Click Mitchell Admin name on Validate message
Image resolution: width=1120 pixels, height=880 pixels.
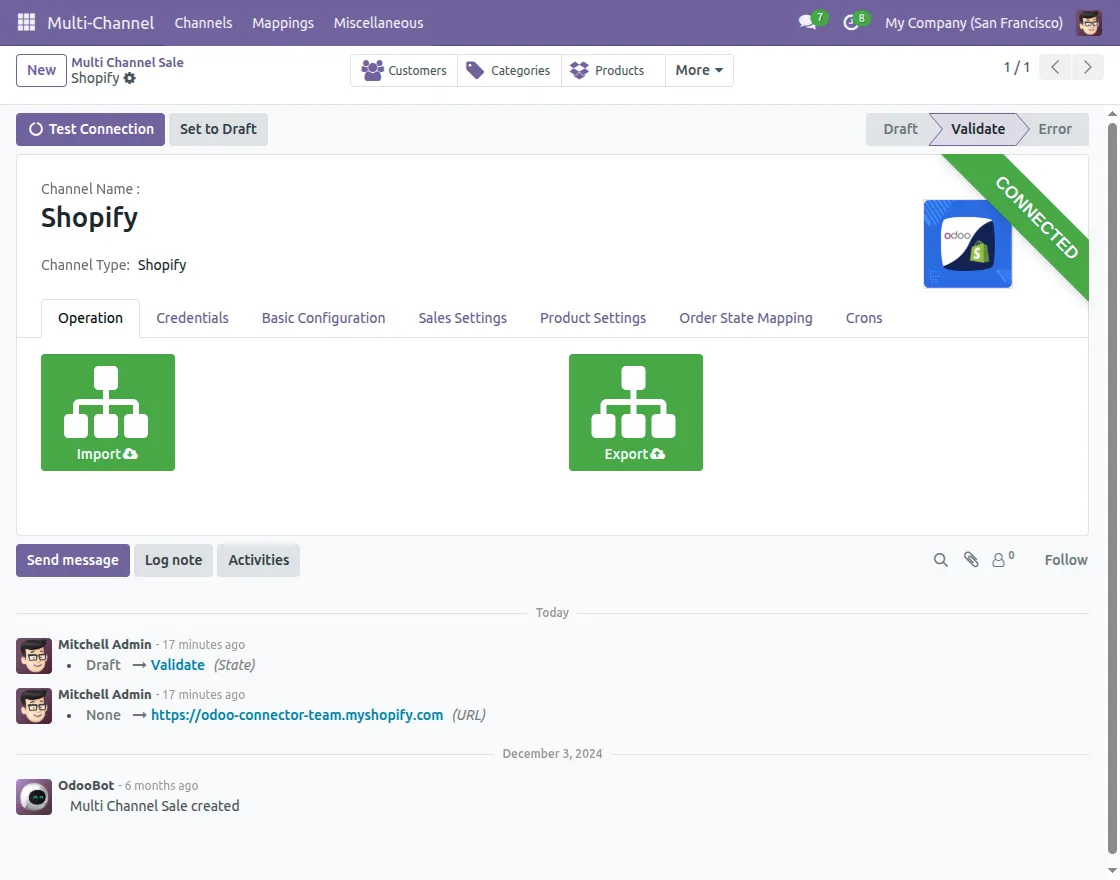pos(105,644)
